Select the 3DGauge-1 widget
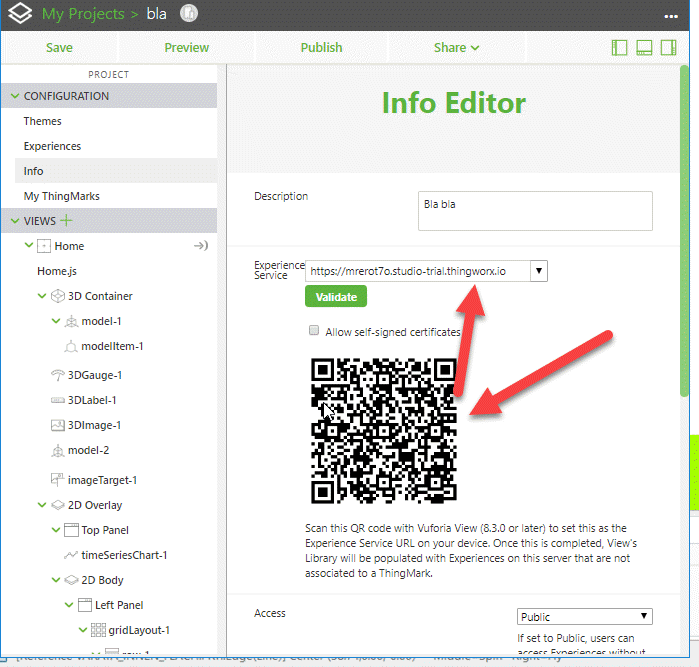 94,375
